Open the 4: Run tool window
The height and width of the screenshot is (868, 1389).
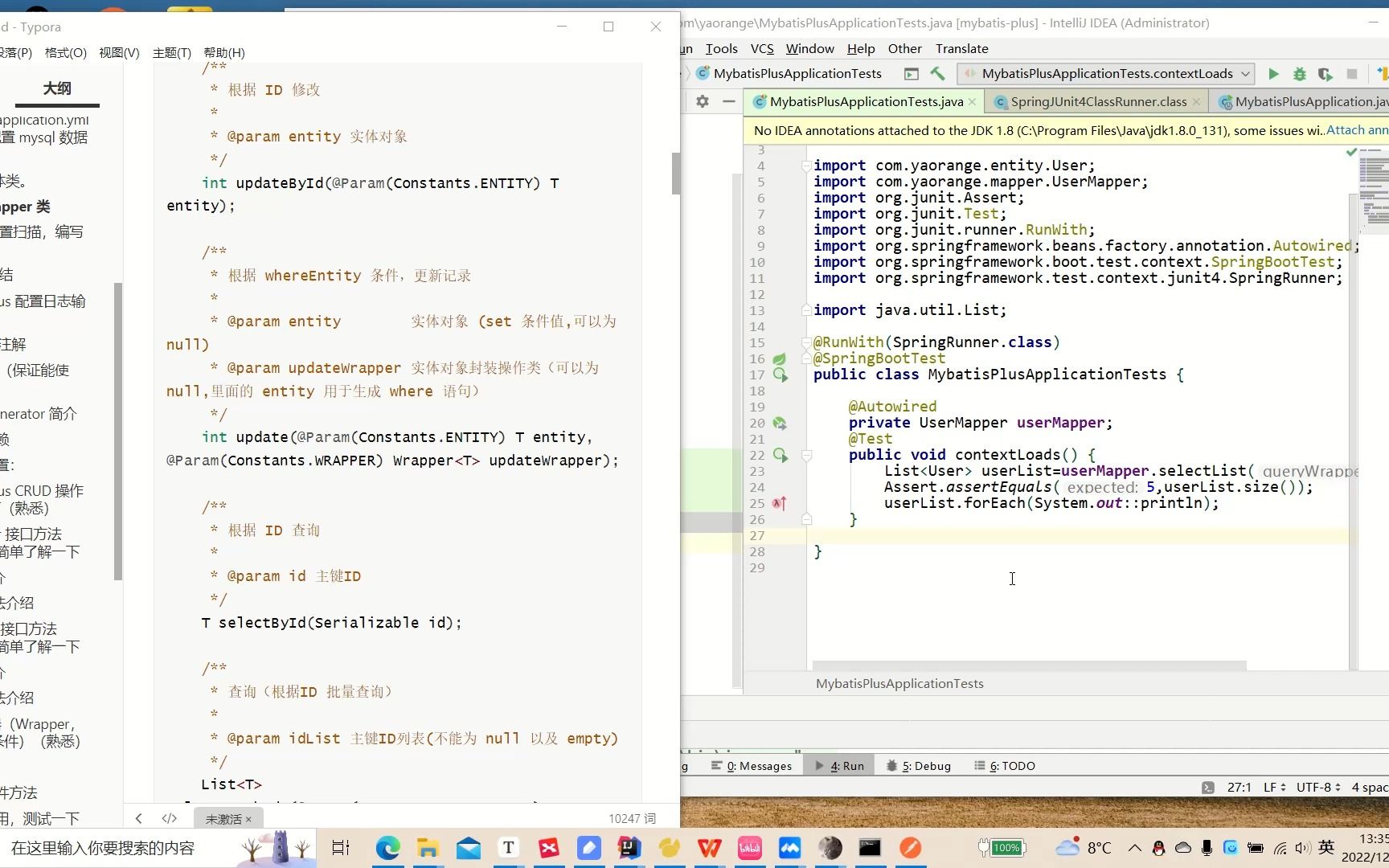coord(840,766)
